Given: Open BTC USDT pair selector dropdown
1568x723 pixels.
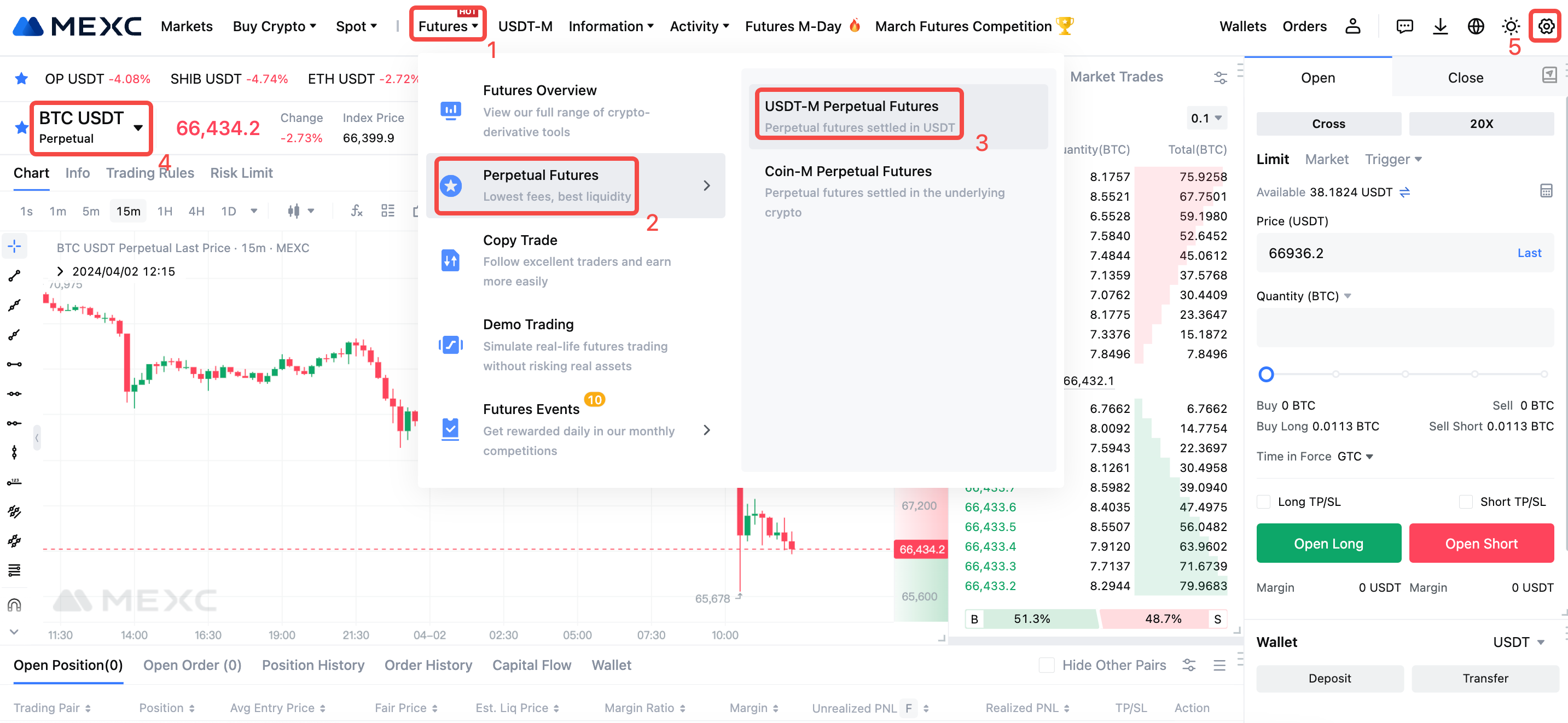Looking at the screenshot, I should (138, 128).
